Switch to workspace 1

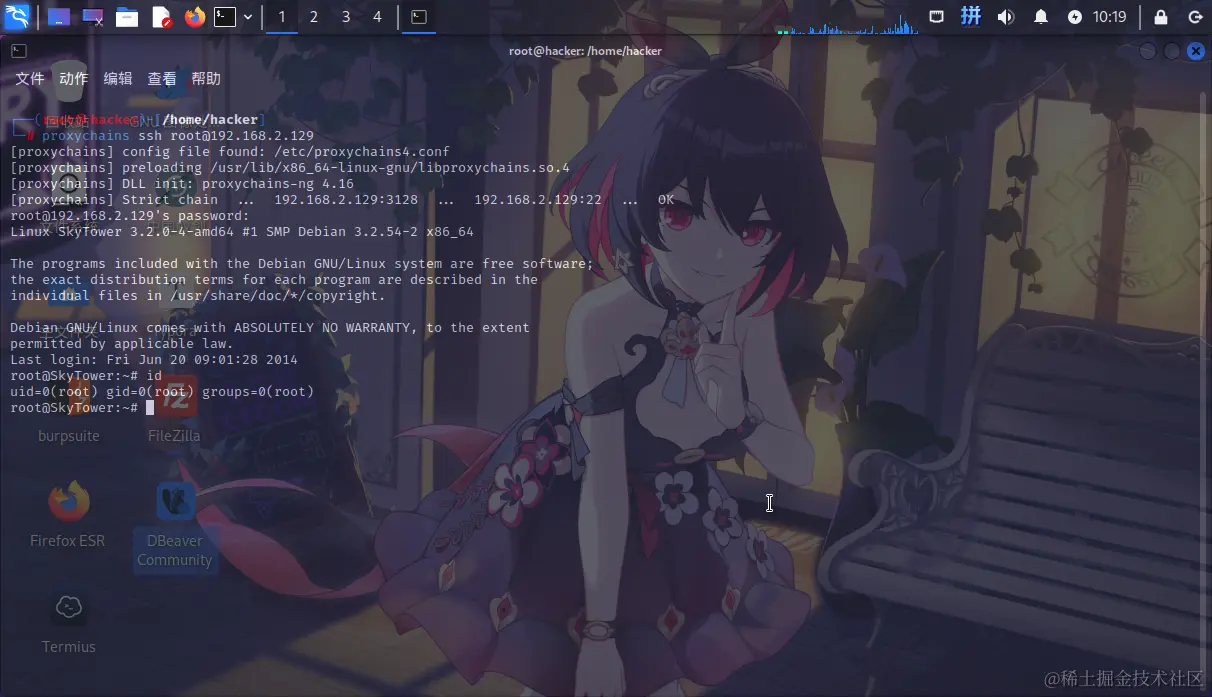[x=282, y=17]
